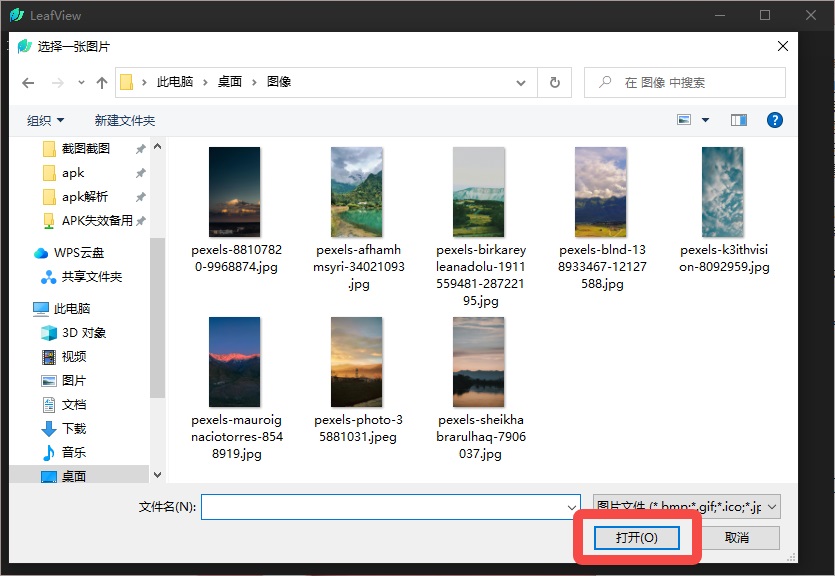This screenshot has width=835, height=576.
Task: Click the 打开(O) button
Action: click(636, 538)
